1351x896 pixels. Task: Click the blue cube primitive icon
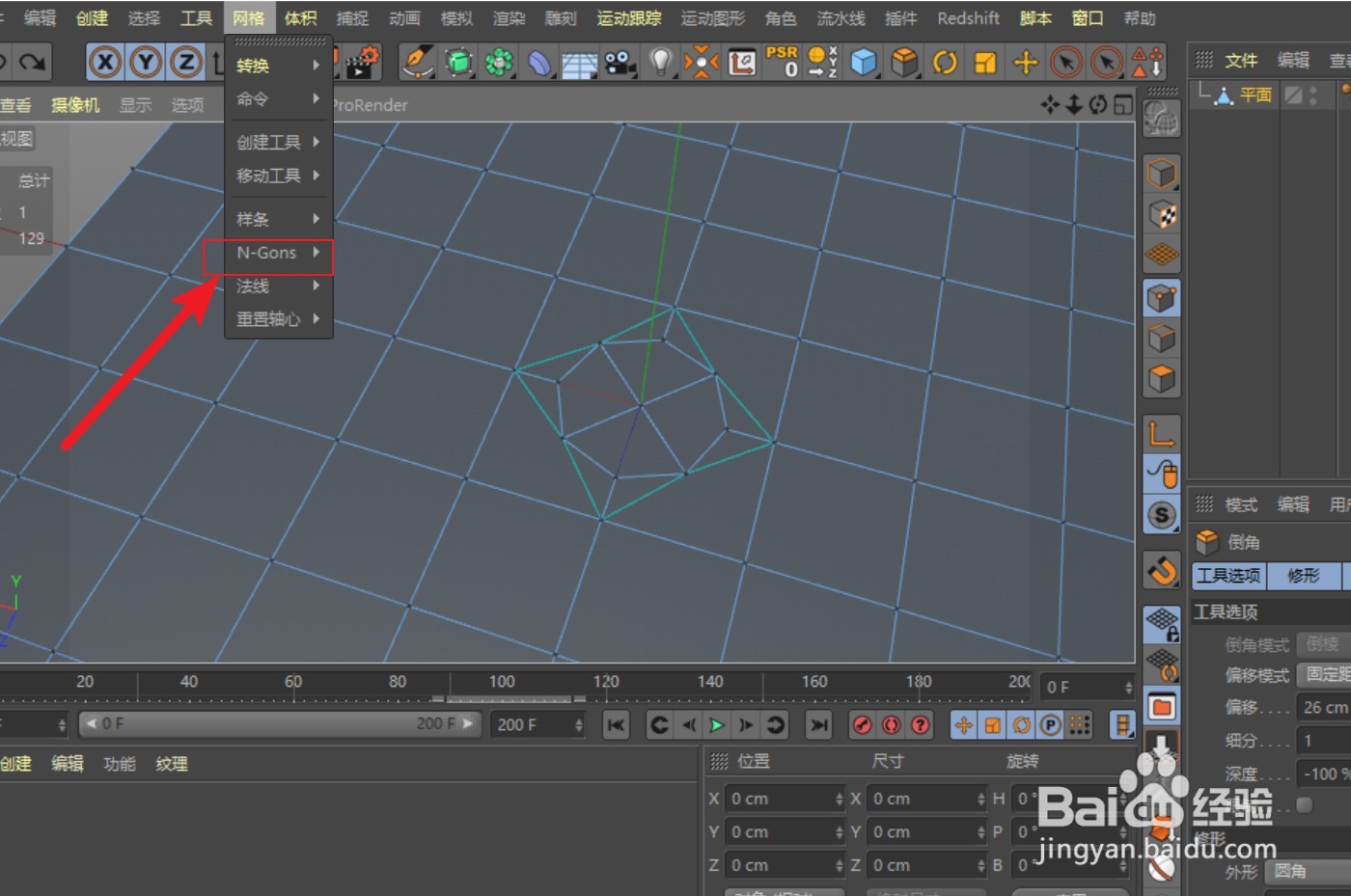(x=864, y=63)
